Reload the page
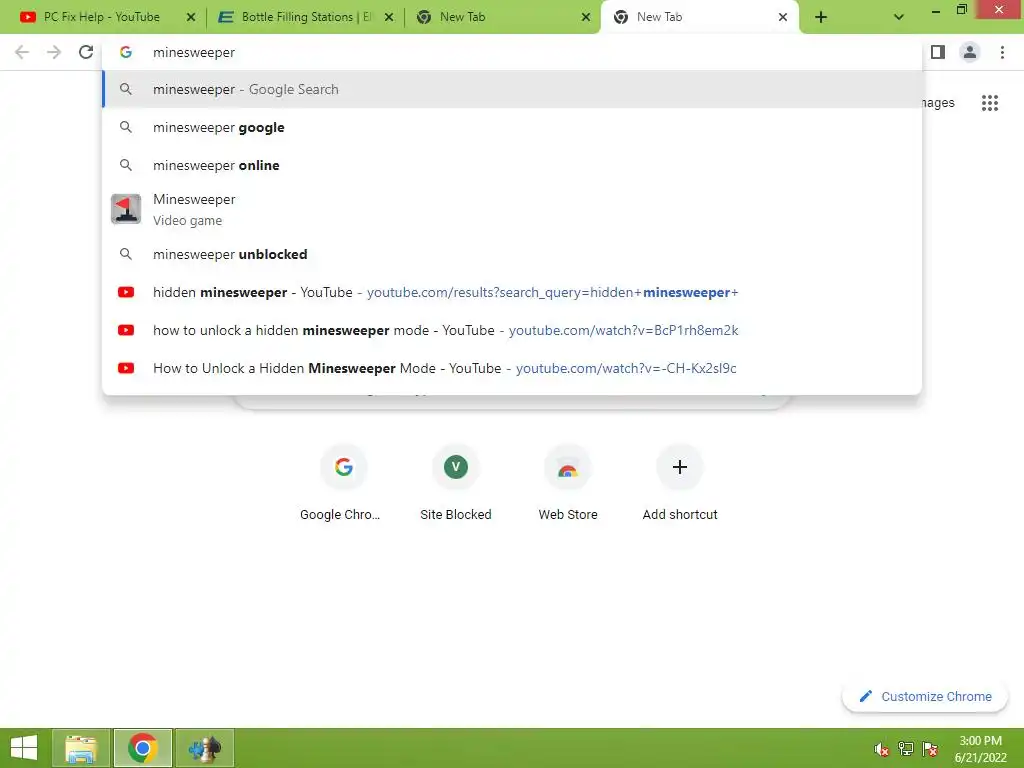1024x768 pixels. coord(86,52)
